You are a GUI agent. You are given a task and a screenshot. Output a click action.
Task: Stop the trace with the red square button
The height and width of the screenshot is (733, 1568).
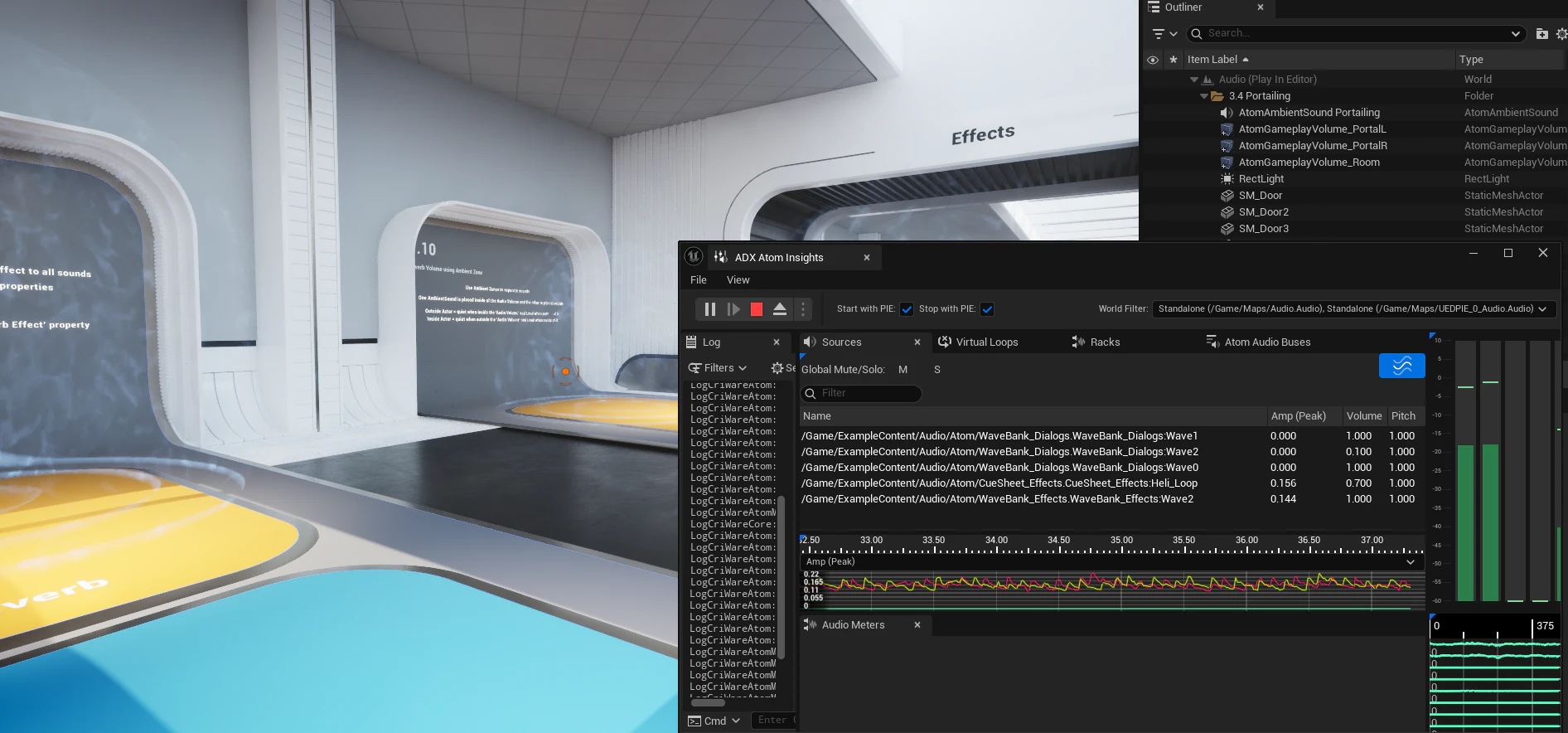pos(757,309)
